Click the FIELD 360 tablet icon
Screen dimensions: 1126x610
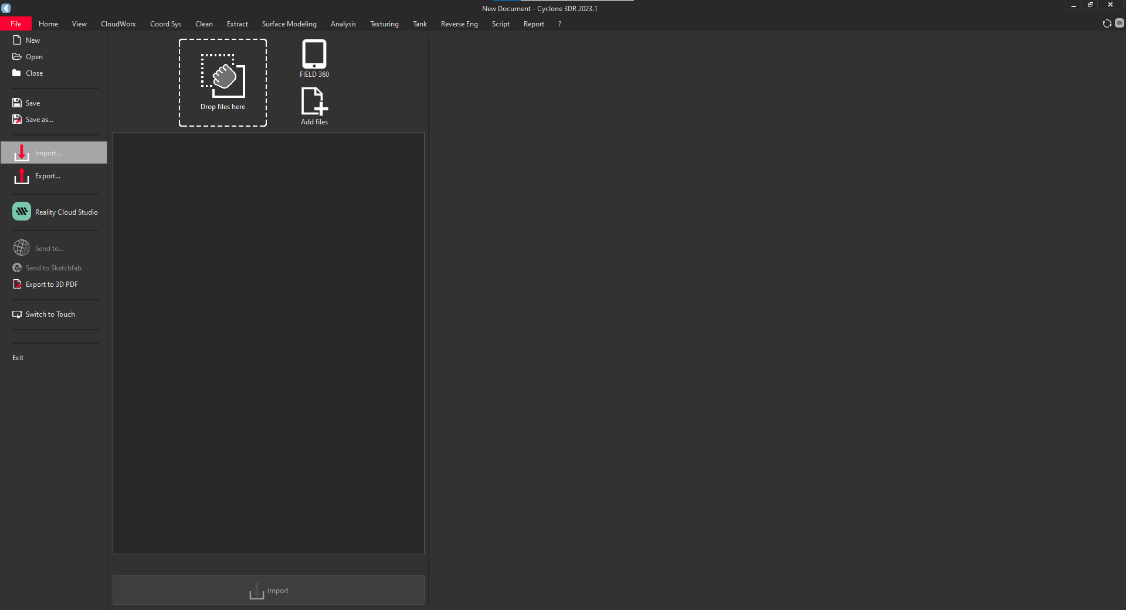pos(314,55)
